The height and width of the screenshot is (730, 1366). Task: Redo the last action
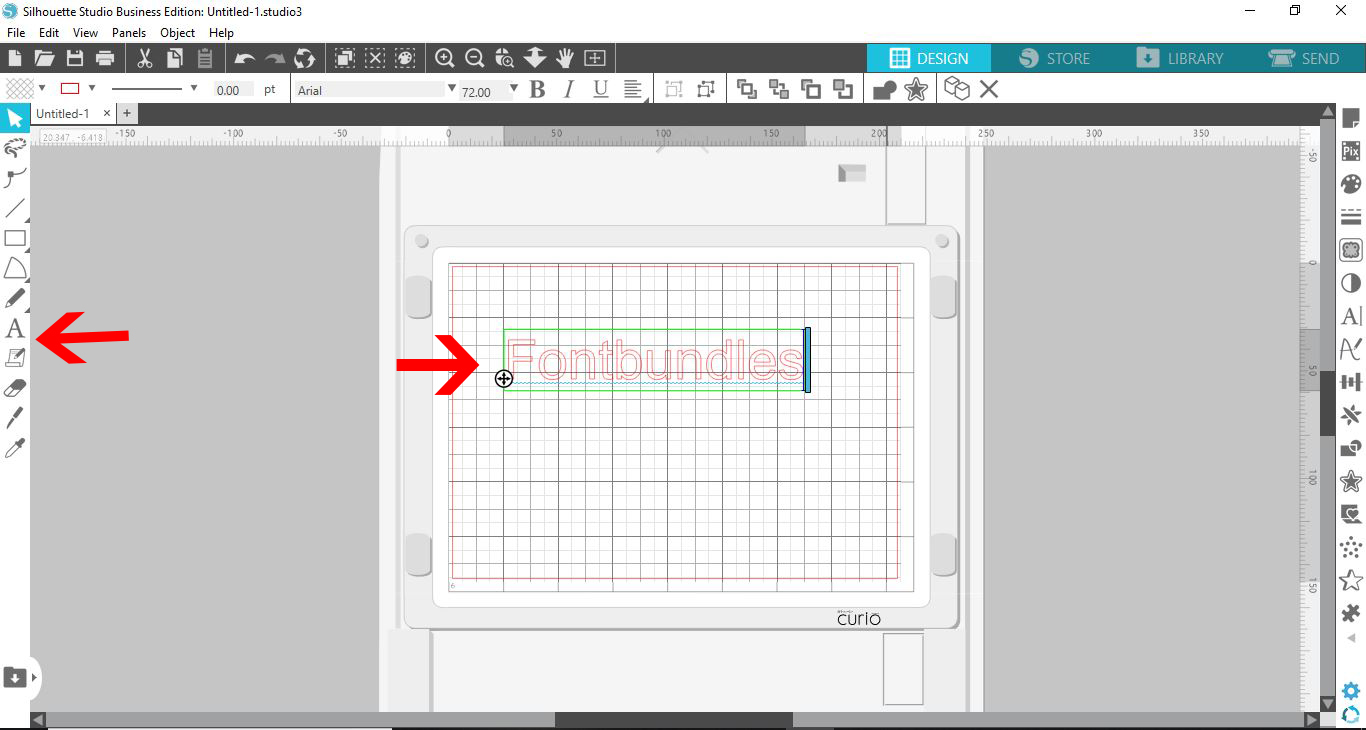275,58
